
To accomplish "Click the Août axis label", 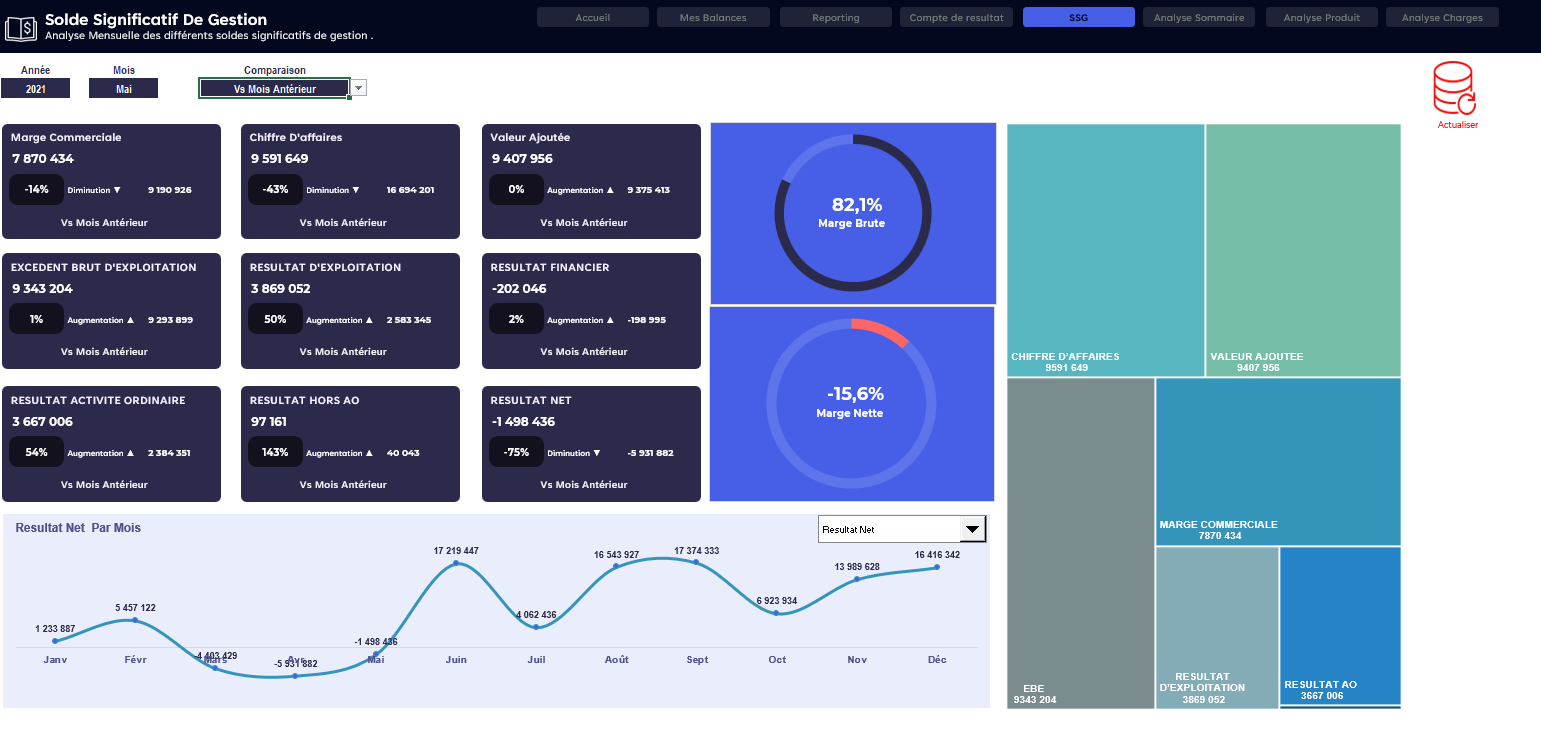I will (617, 660).
